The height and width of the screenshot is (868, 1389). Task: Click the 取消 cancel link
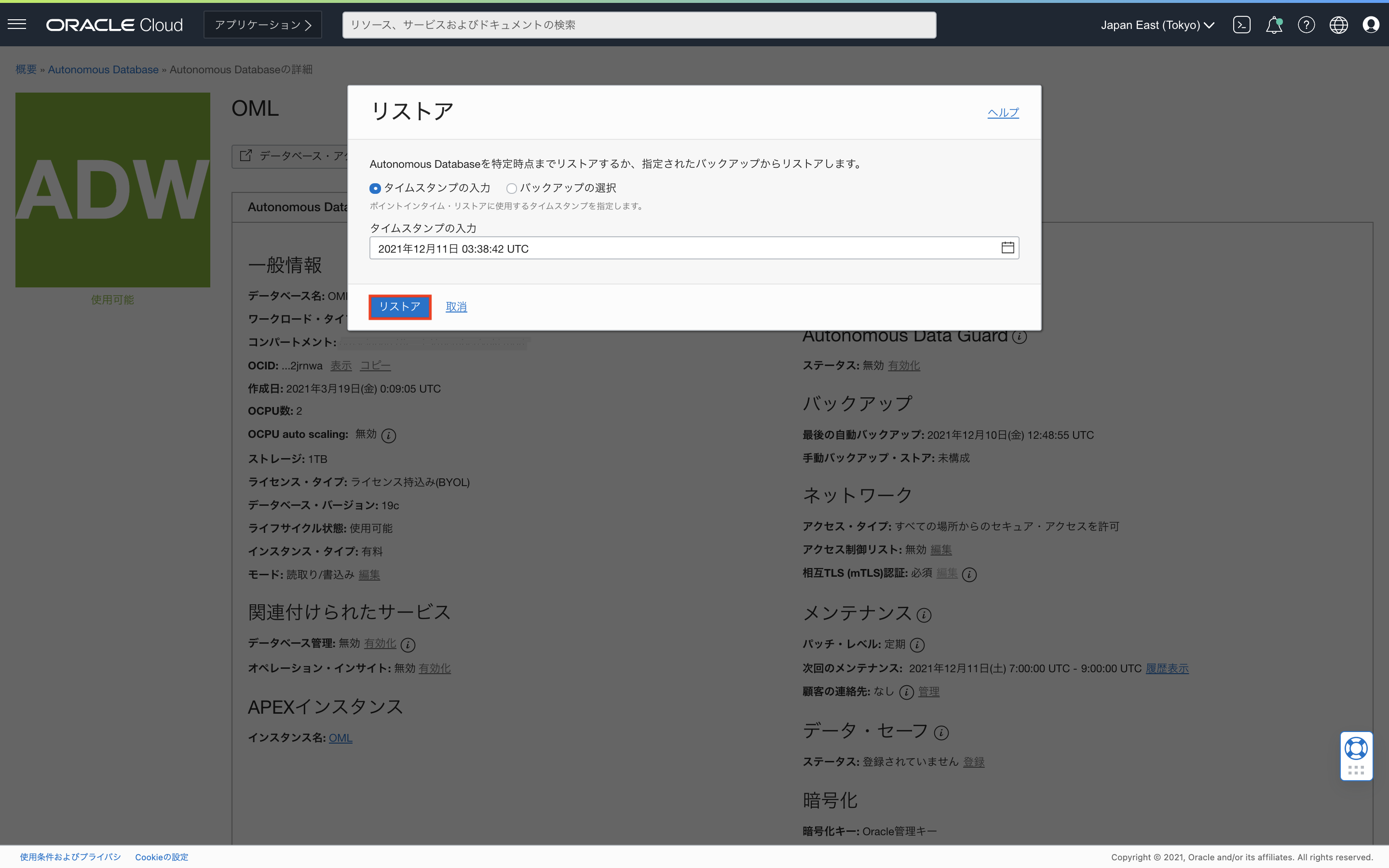click(456, 307)
